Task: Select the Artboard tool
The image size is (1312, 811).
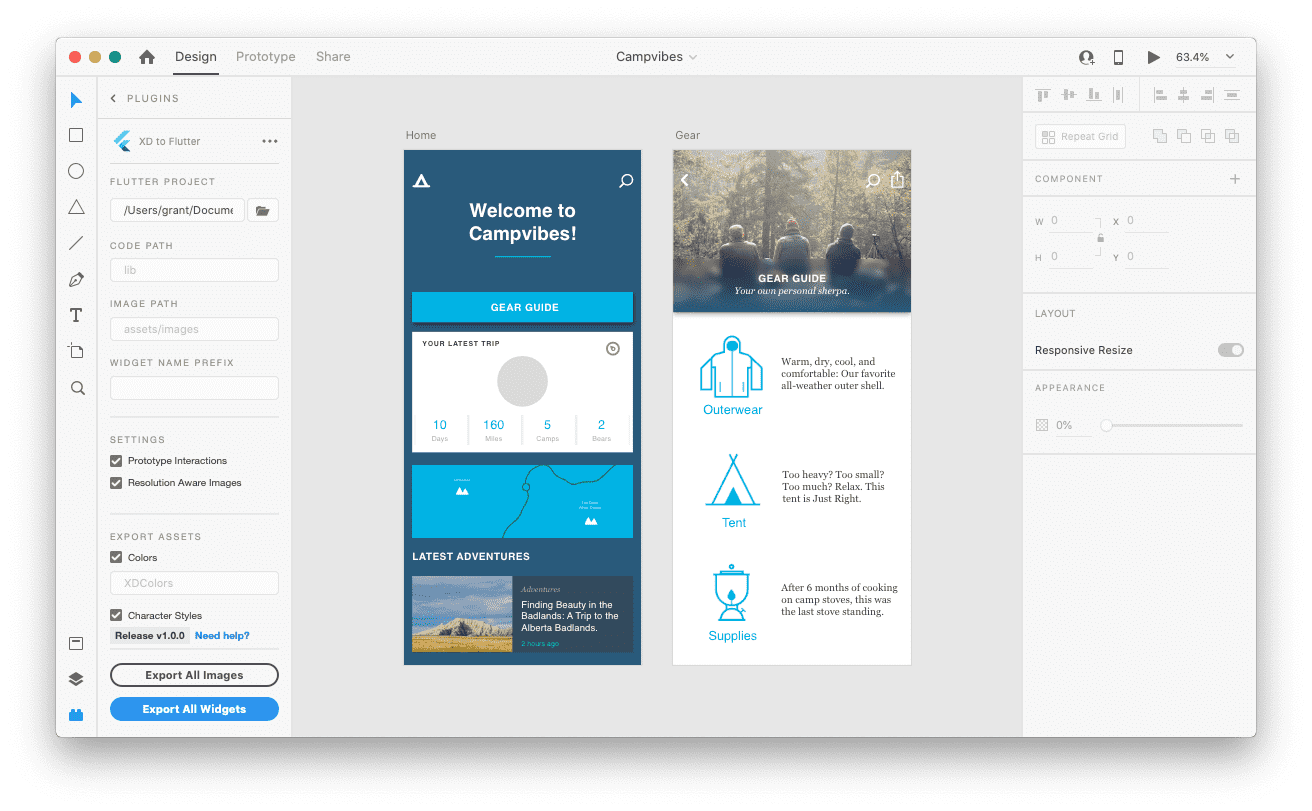Action: coord(76,351)
